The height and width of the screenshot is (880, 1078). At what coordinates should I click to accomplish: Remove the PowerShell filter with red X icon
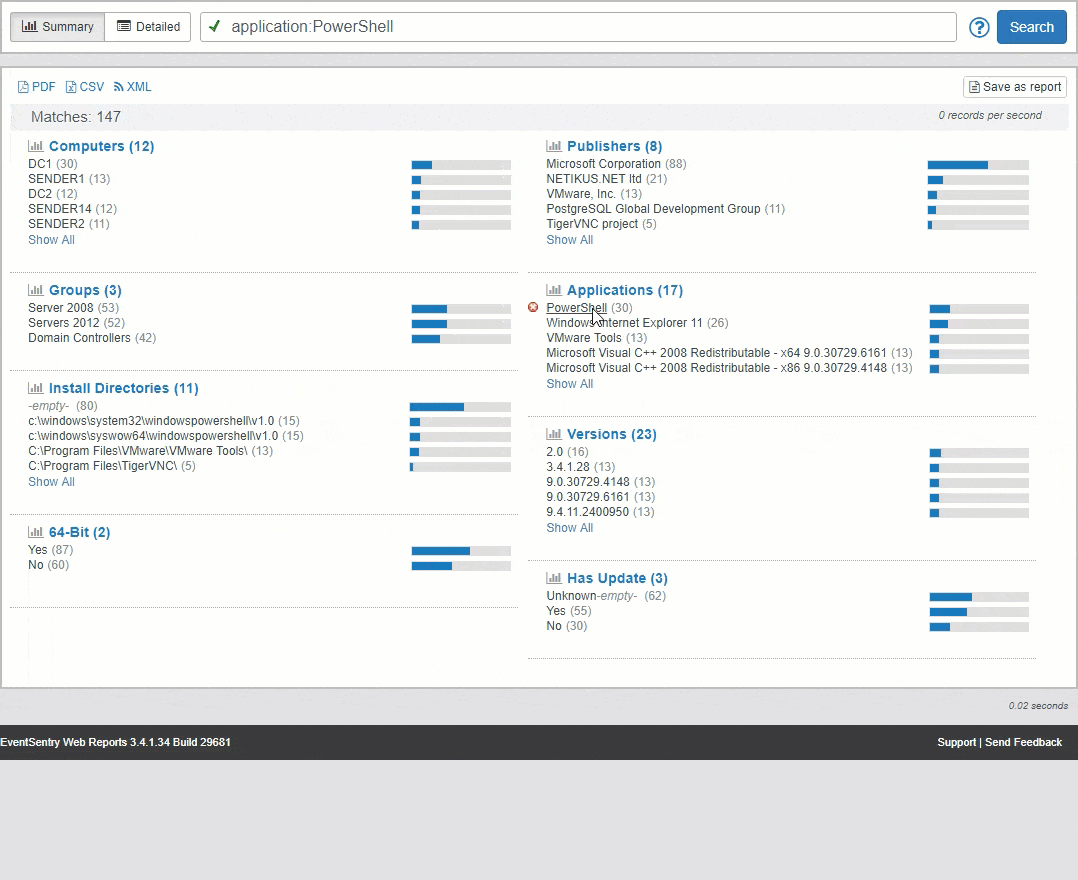(533, 307)
